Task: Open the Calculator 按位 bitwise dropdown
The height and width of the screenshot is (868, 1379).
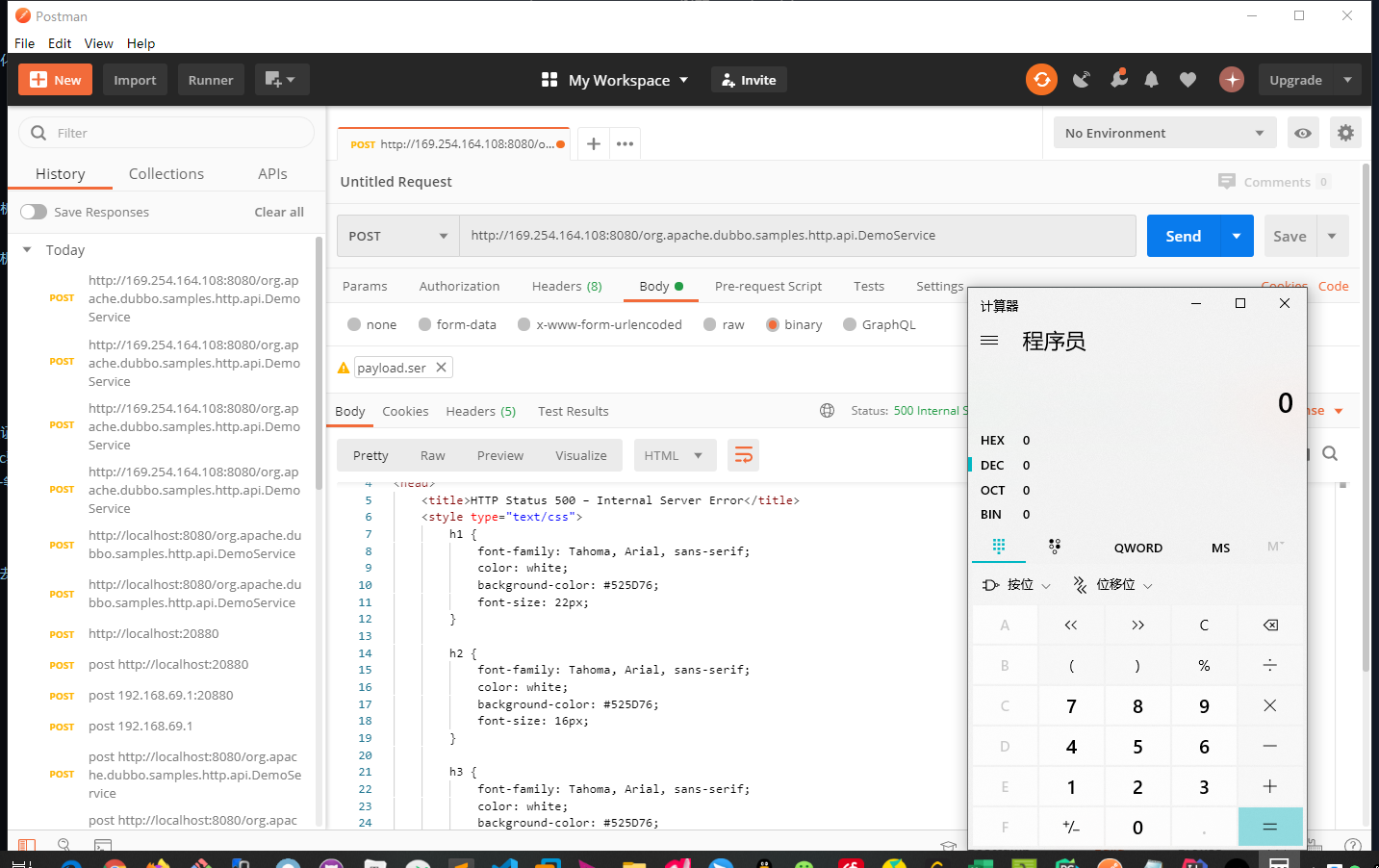Action: coord(1016,584)
